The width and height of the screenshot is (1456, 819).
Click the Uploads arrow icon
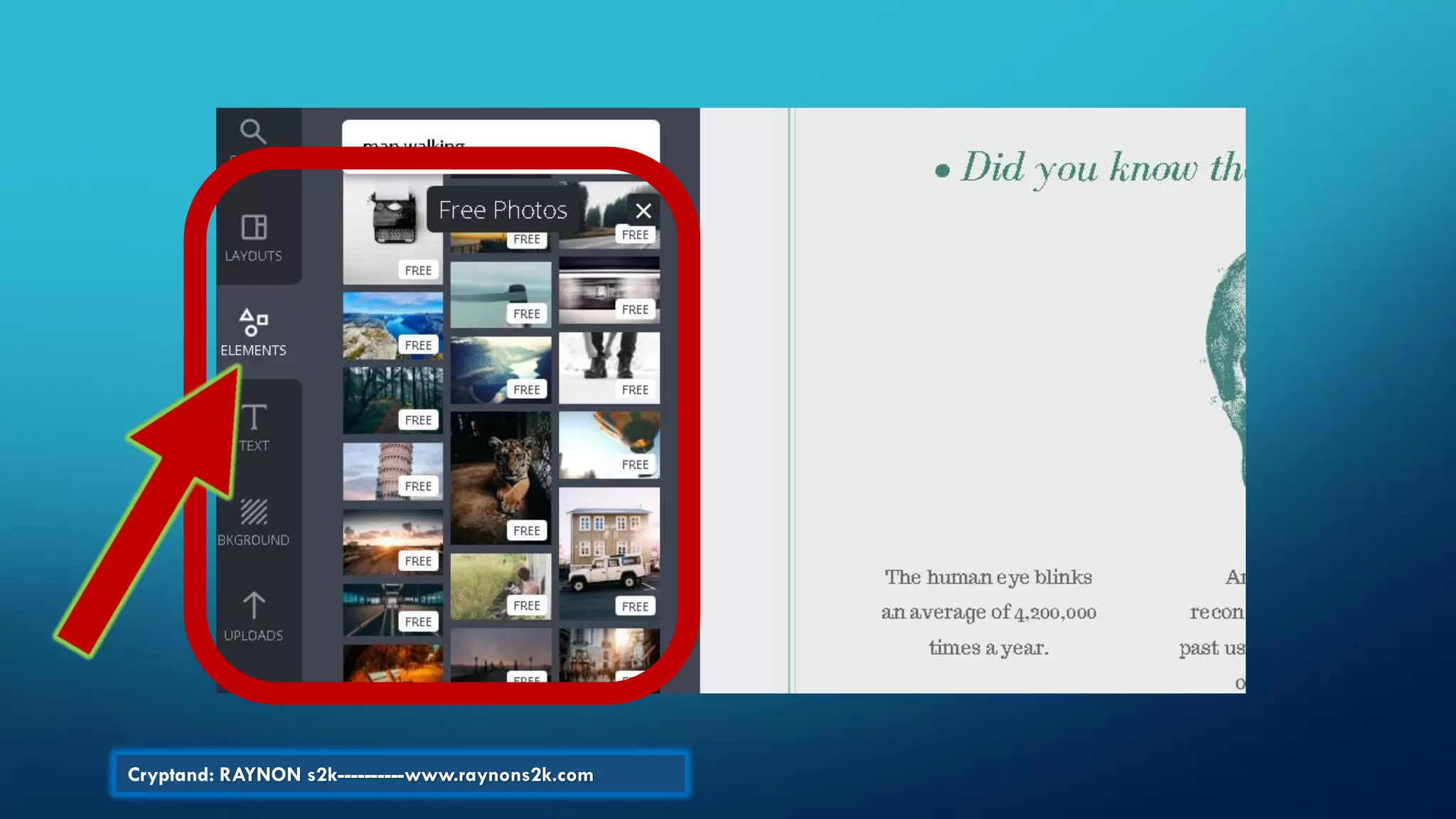254,606
